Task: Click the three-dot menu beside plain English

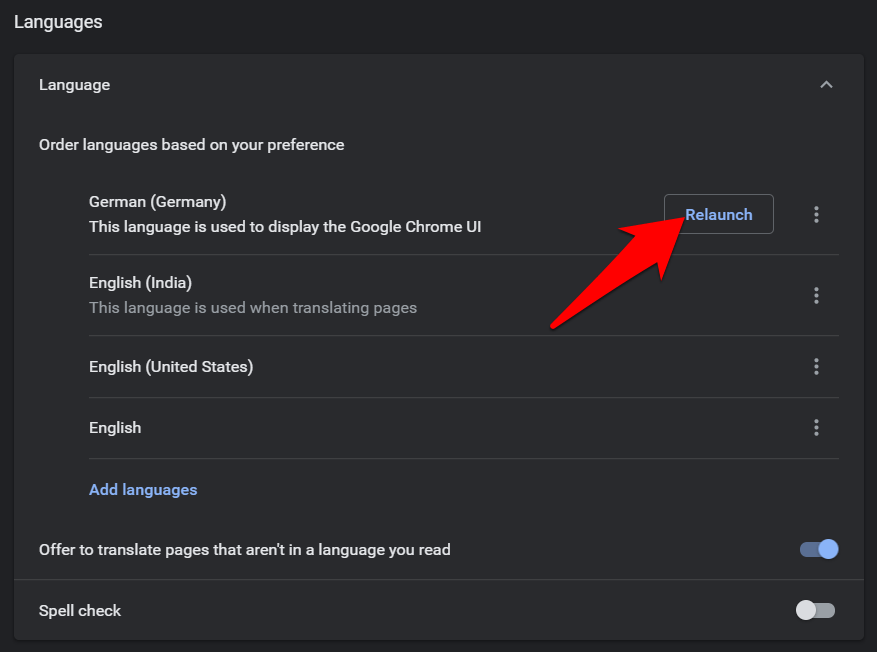Action: pyautogui.click(x=816, y=428)
